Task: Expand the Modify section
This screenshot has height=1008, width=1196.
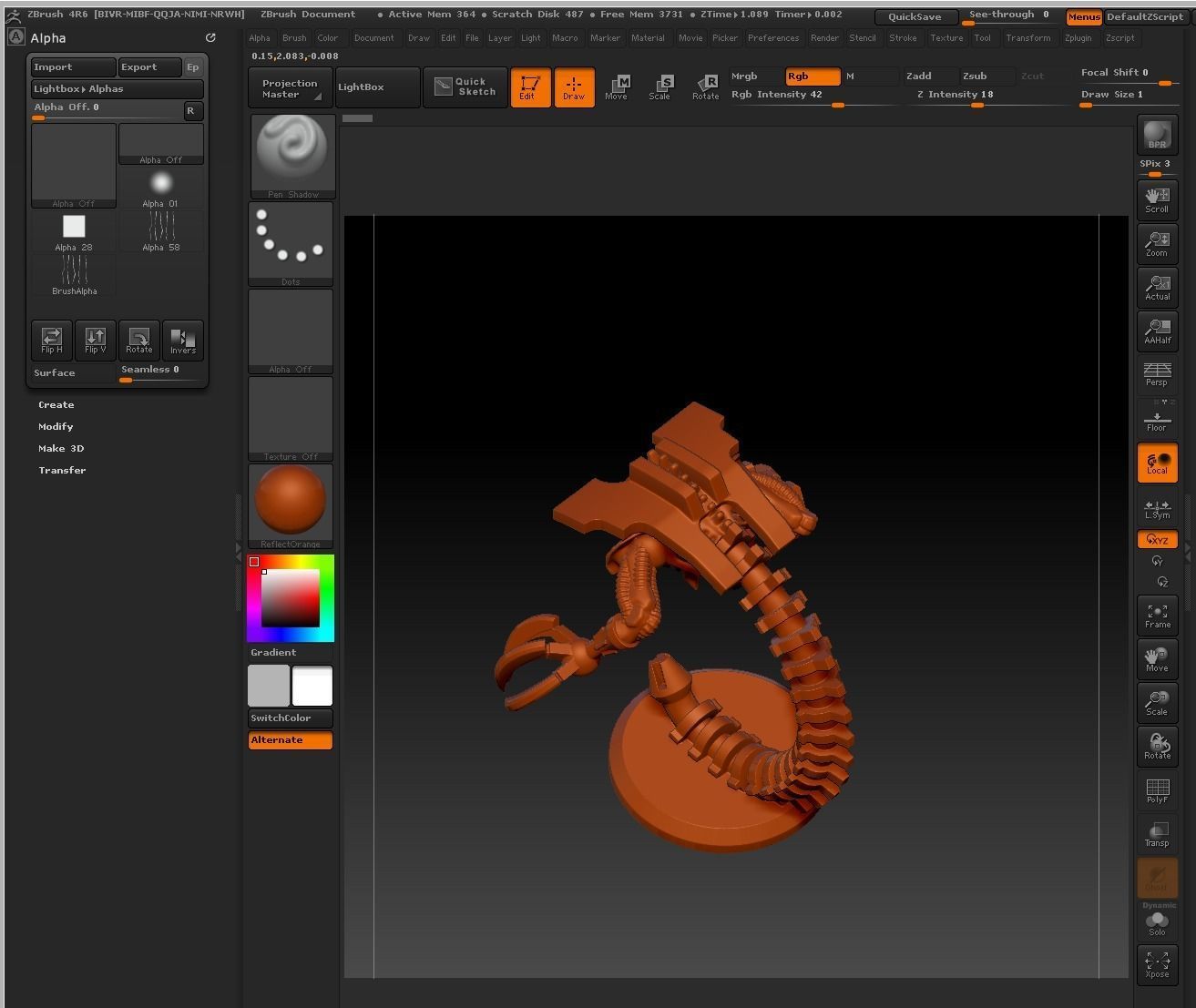Action: click(x=56, y=427)
